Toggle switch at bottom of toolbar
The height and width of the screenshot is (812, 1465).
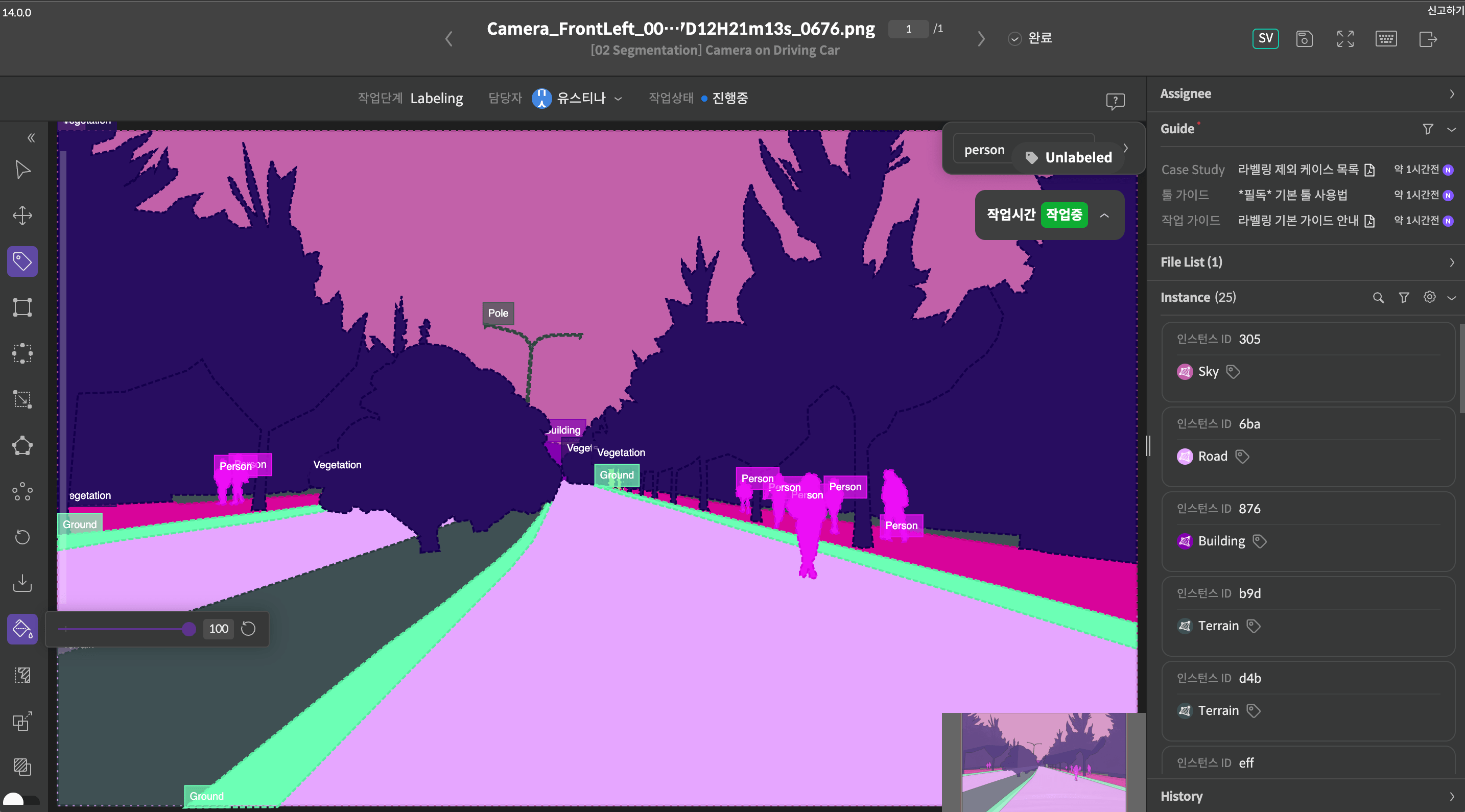(x=21, y=800)
